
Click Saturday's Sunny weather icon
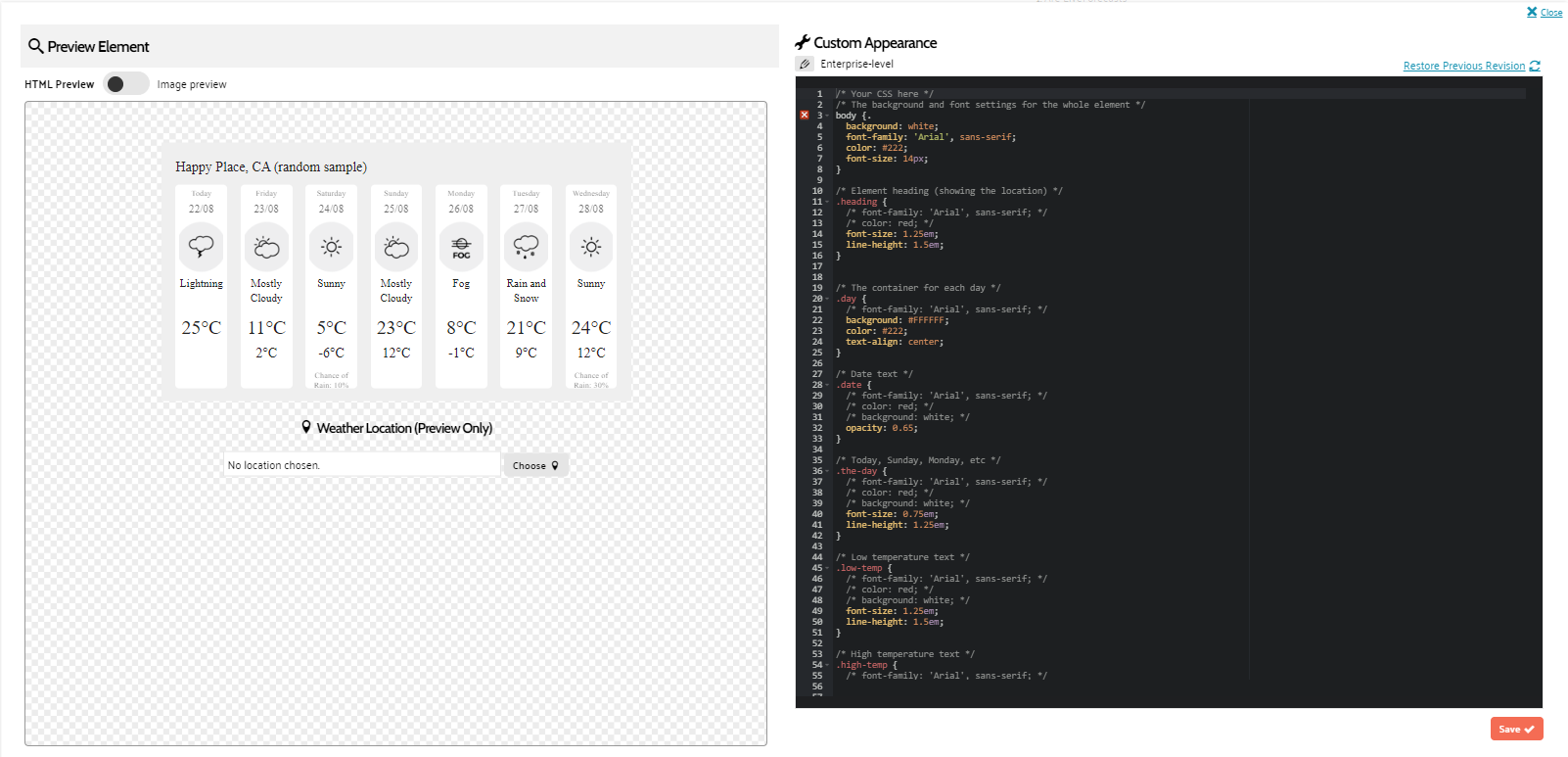331,247
